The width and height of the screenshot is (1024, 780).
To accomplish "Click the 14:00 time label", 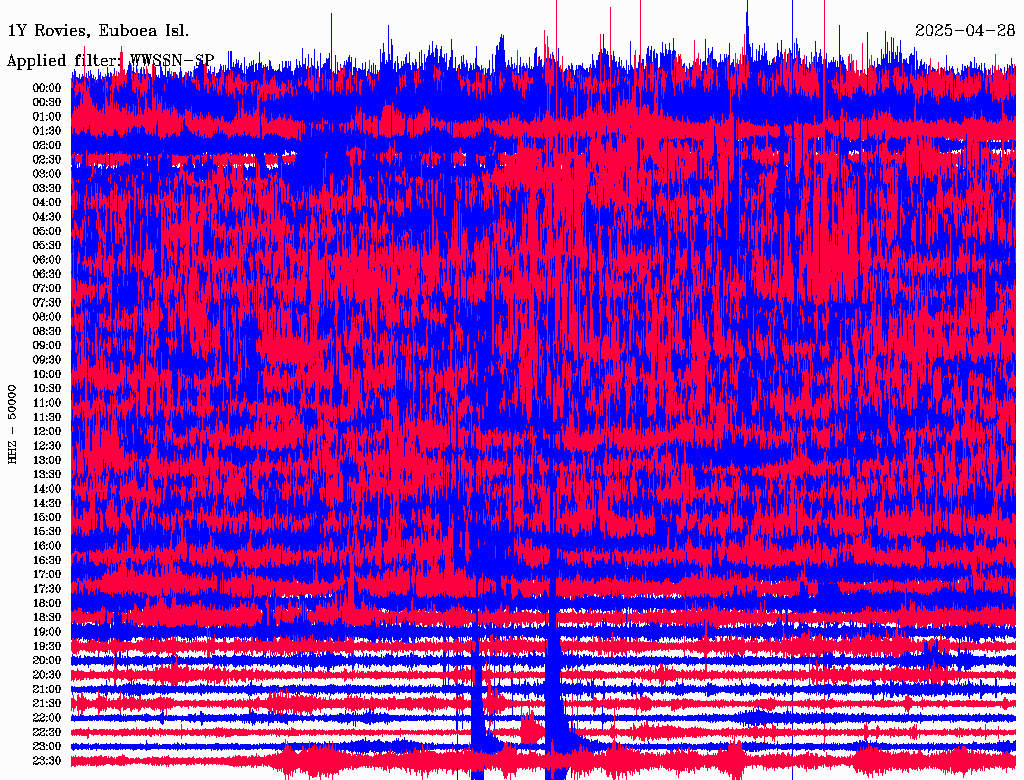I will pyautogui.click(x=47, y=489).
